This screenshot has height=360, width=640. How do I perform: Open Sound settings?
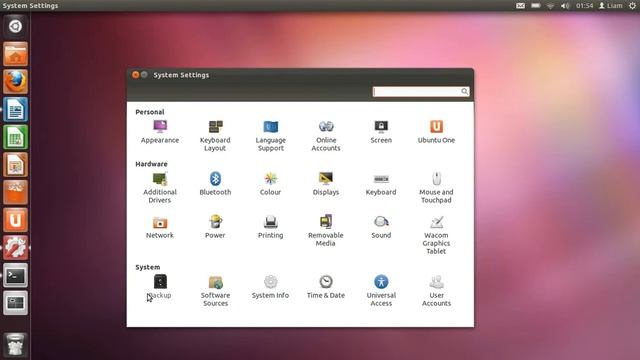click(x=381, y=227)
